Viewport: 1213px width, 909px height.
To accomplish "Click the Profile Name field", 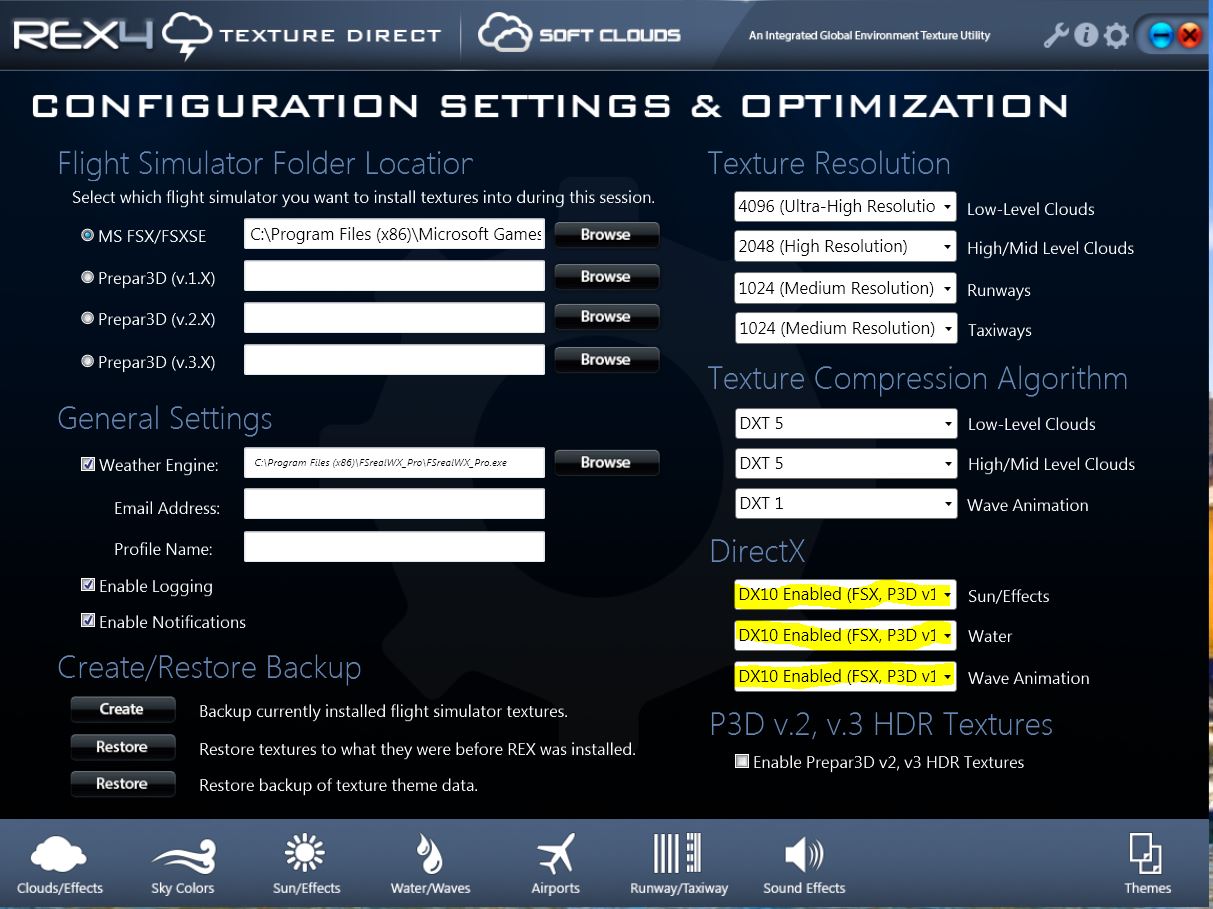I will 394,547.
